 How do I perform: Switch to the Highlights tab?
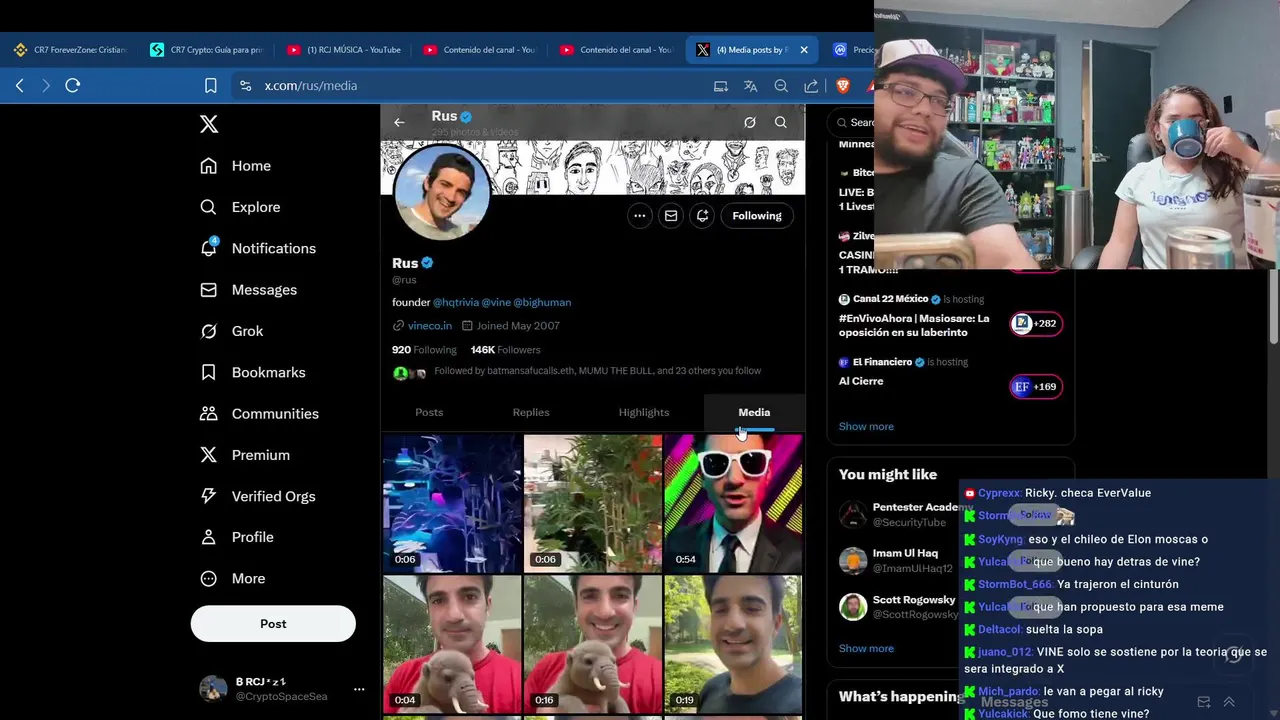point(644,412)
